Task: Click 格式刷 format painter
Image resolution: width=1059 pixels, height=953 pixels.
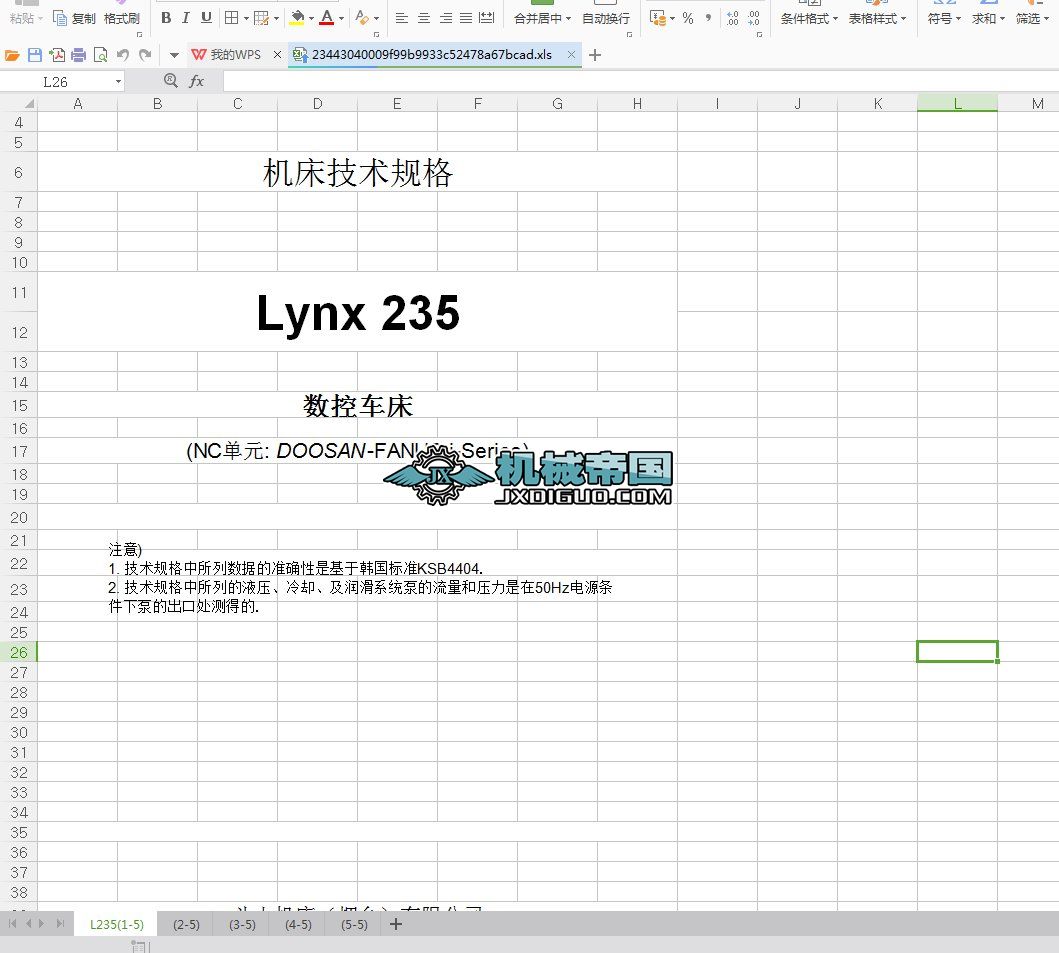Action: (122, 18)
